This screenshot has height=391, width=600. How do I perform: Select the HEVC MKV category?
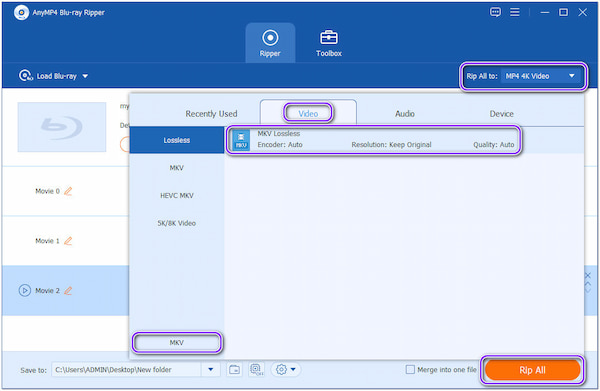point(177,196)
